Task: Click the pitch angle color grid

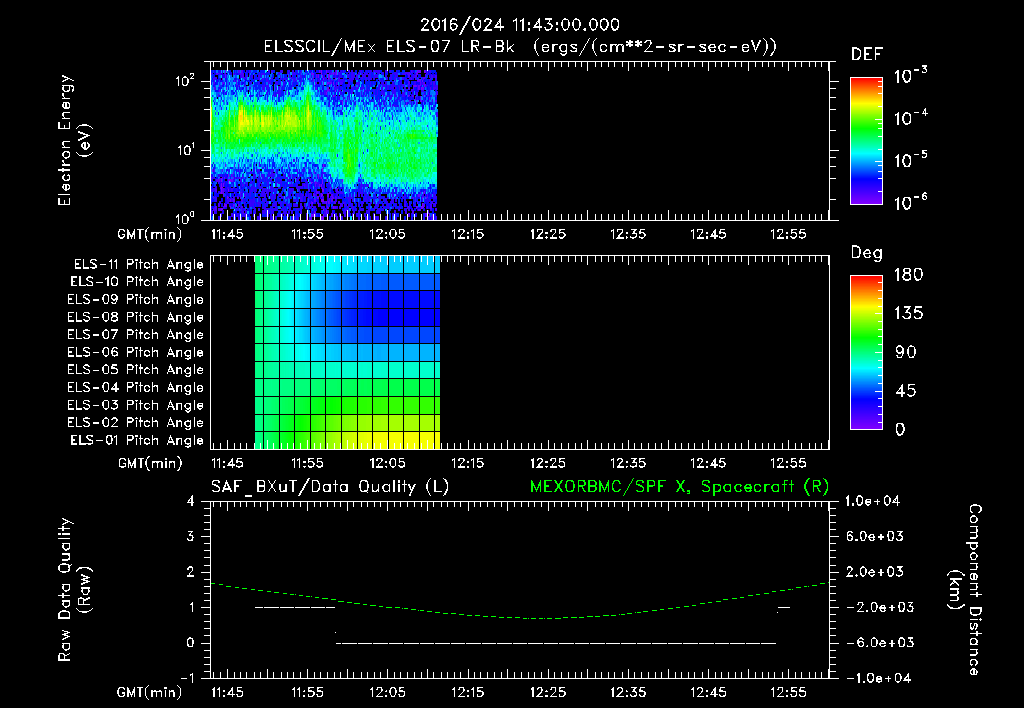Action: click(x=347, y=352)
